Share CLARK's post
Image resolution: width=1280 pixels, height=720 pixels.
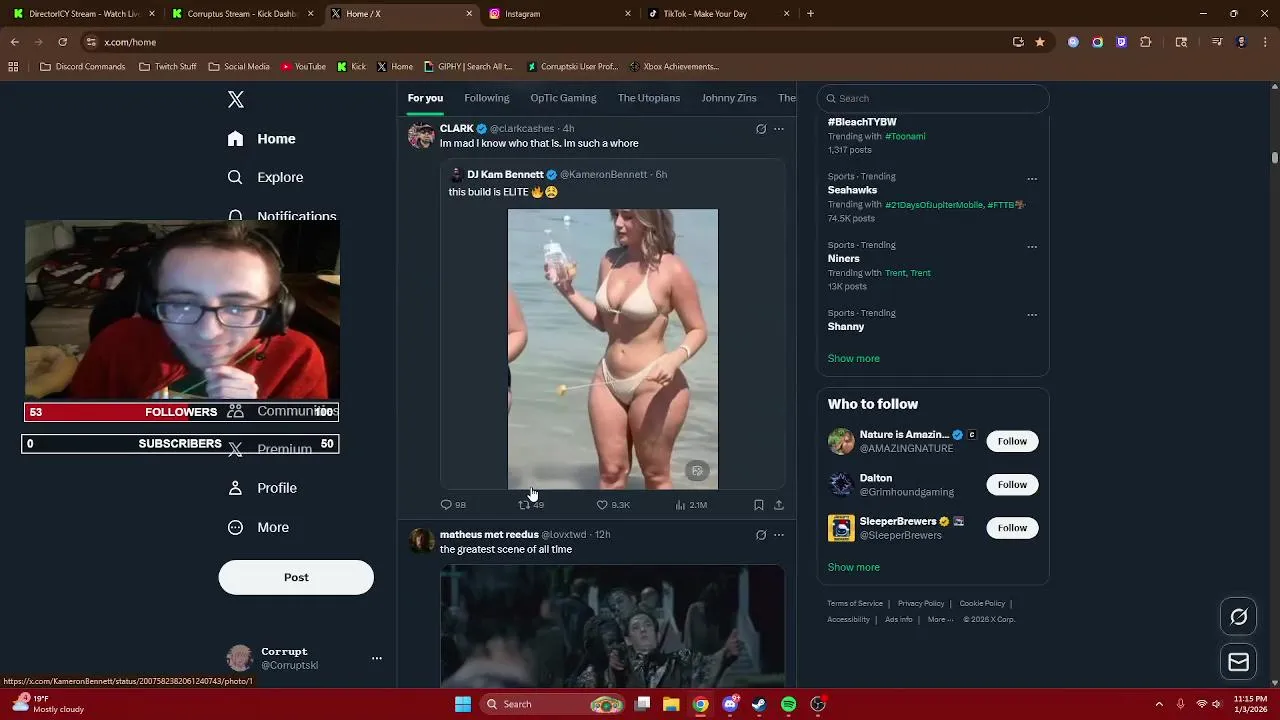pyautogui.click(x=779, y=505)
